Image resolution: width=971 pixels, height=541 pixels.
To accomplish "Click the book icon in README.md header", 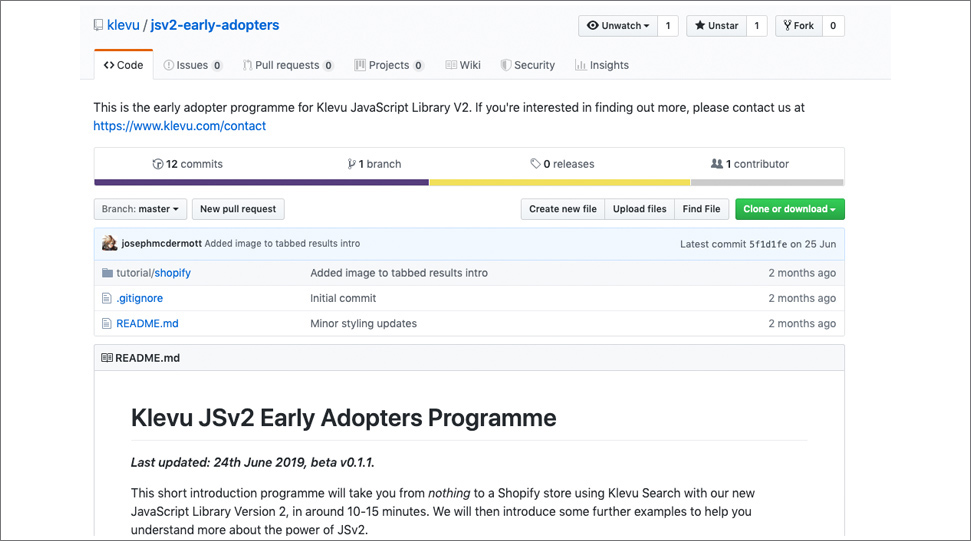I will (107, 358).
